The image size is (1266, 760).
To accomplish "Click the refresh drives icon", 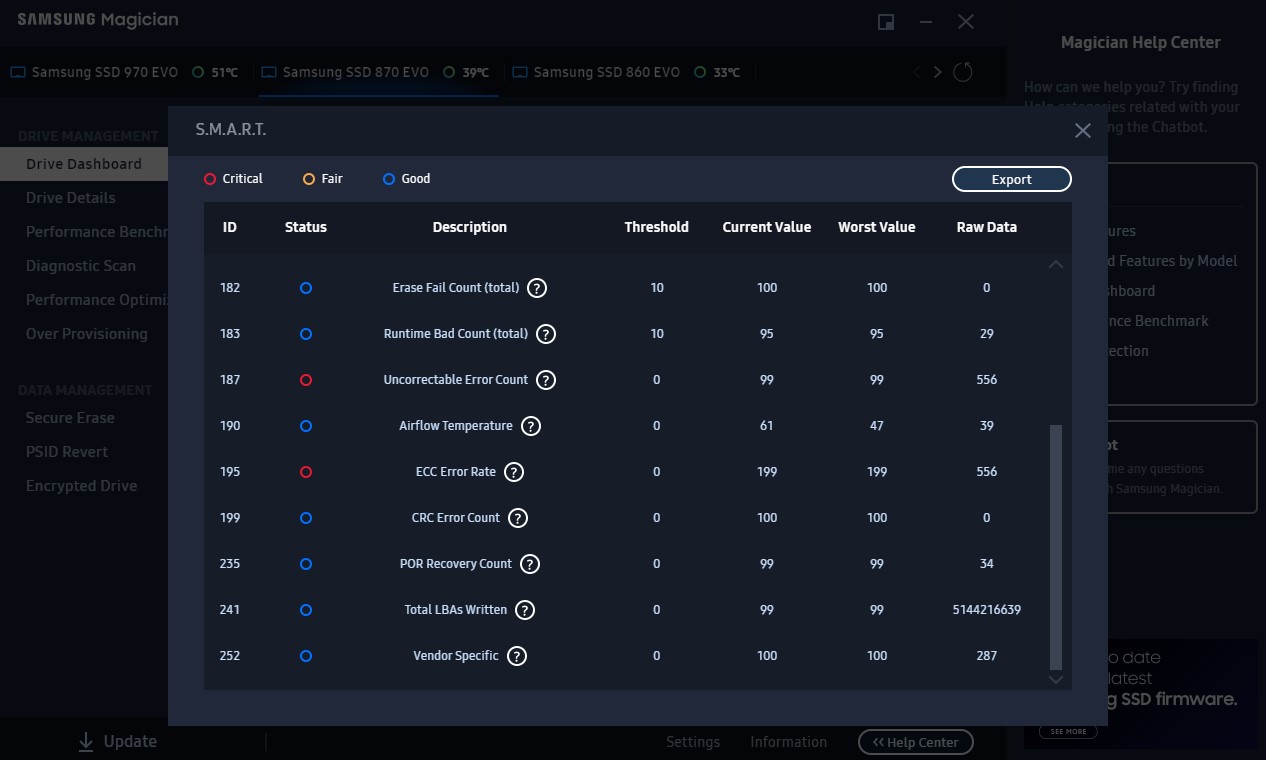I will (963, 72).
